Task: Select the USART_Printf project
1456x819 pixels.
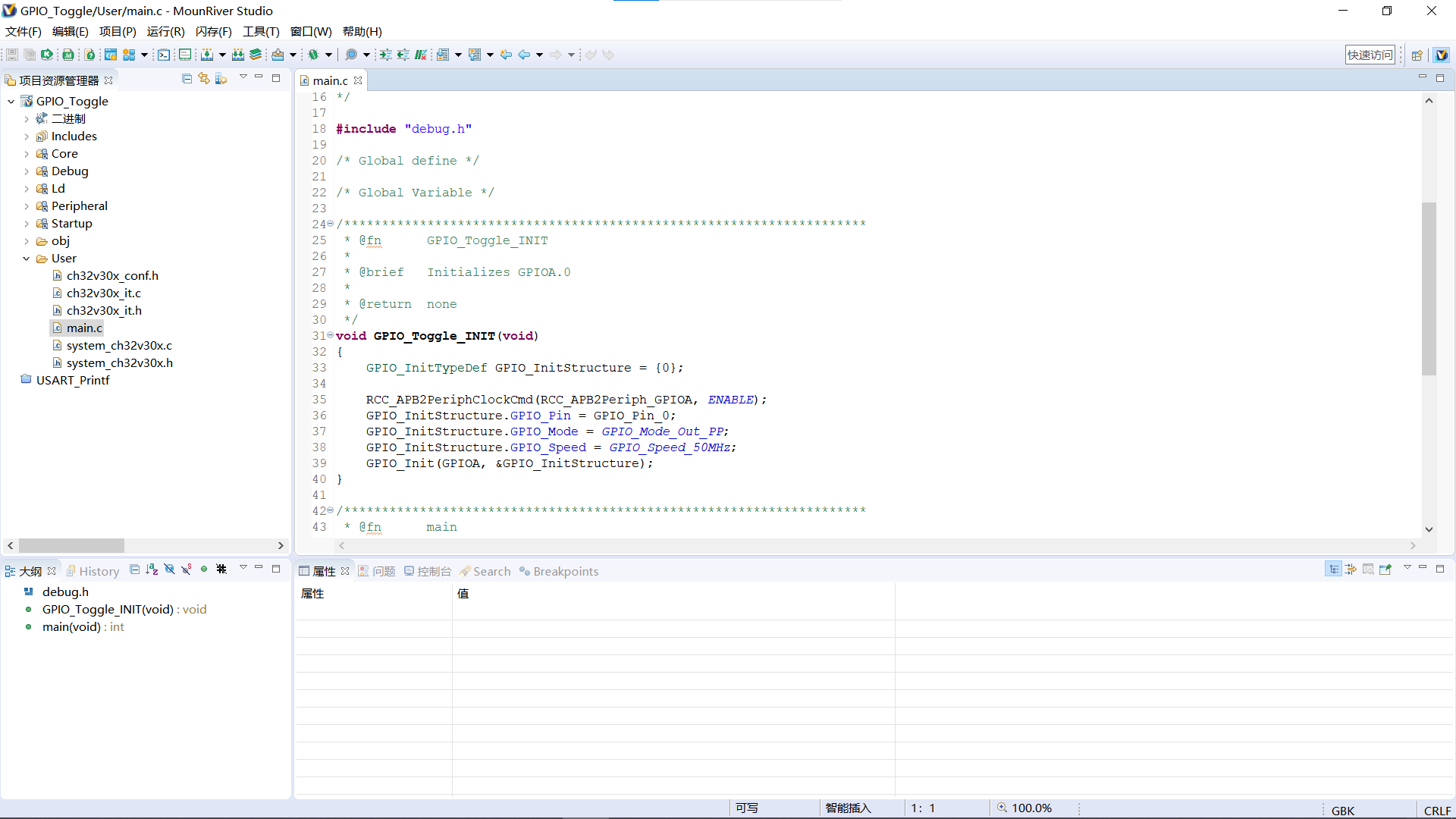Action: point(72,381)
